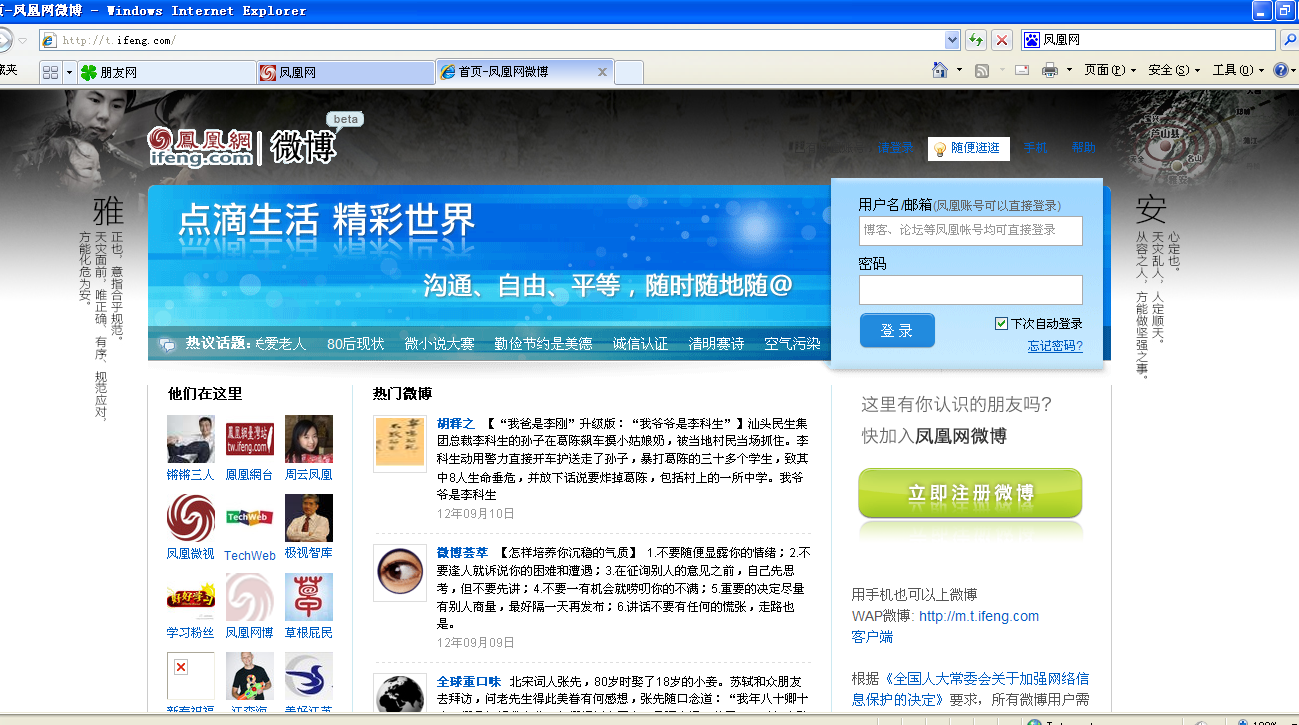Click the Read Mail envelope icon
The height and width of the screenshot is (725, 1299).
1022,70
